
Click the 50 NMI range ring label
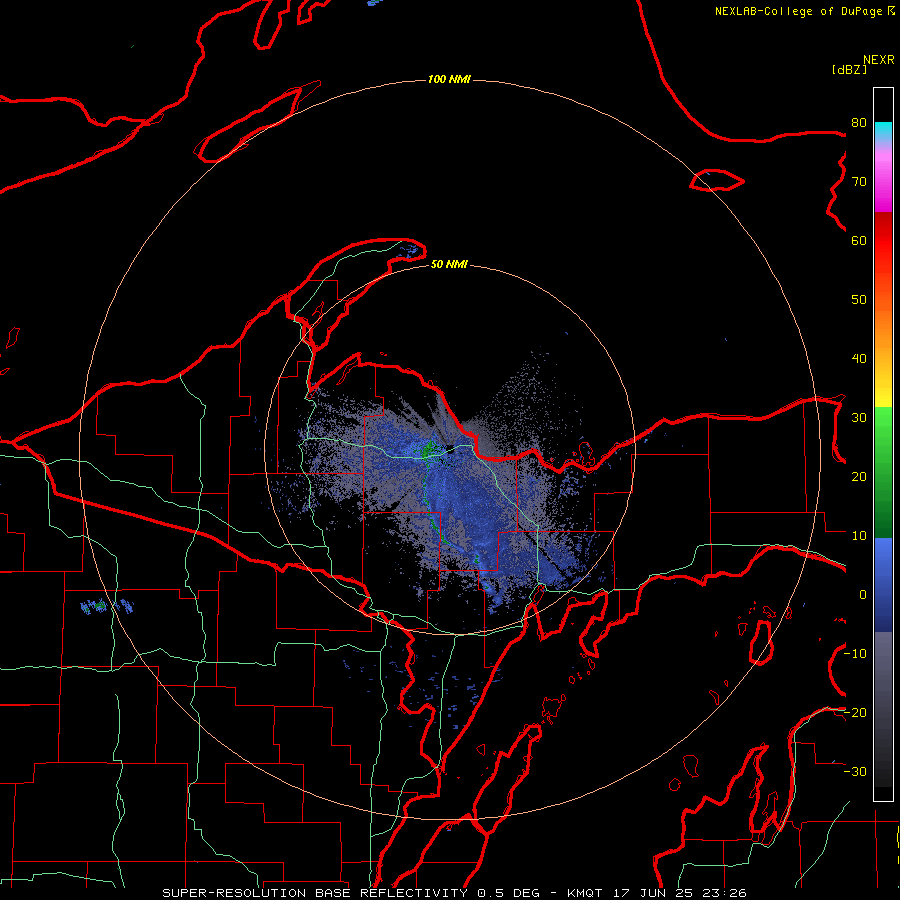click(x=449, y=264)
